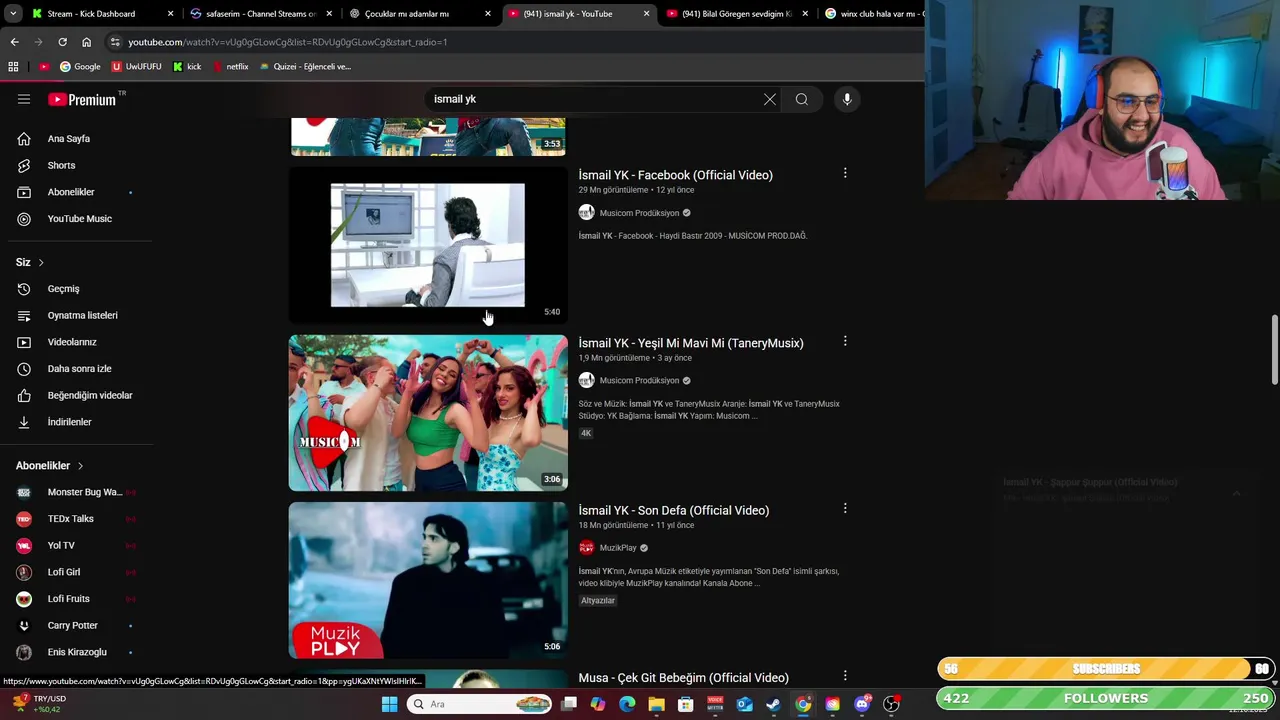The image size is (1280, 720).
Task: Start voice search with microphone icon
Action: 847,99
